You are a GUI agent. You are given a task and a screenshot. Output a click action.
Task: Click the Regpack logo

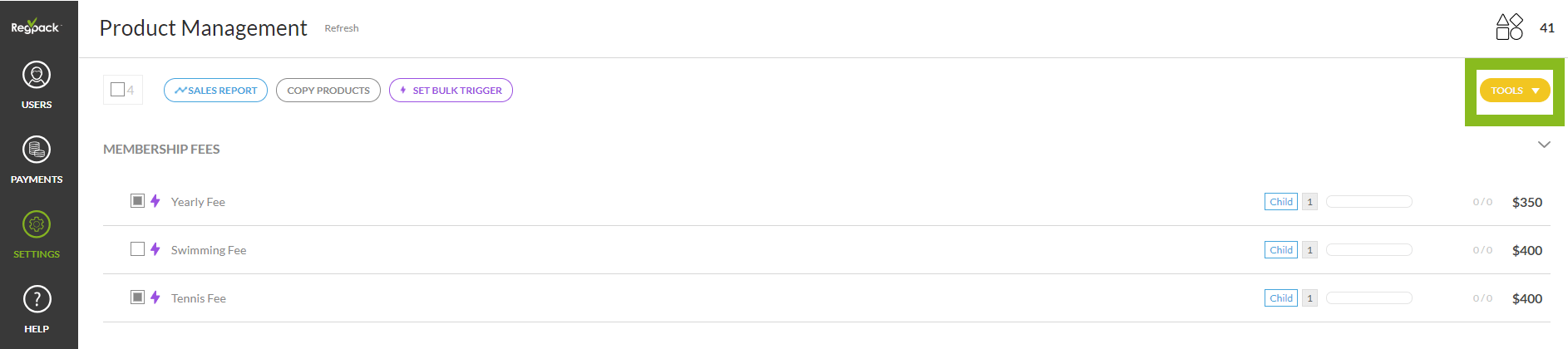pyautogui.click(x=36, y=27)
